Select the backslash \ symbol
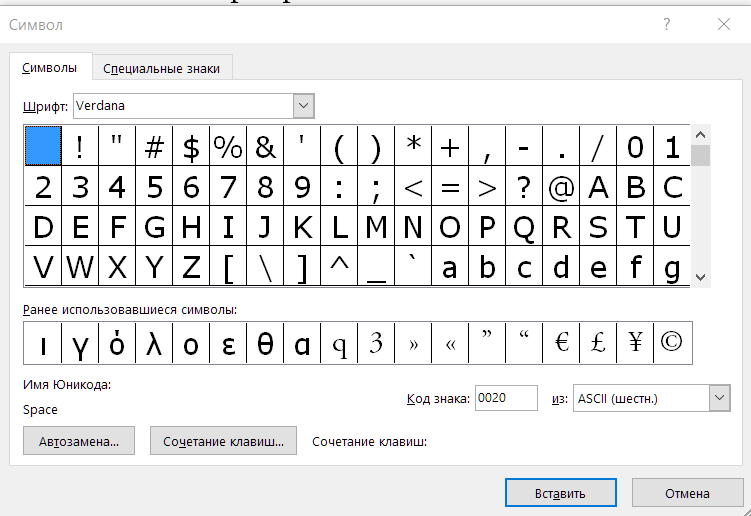 [265, 266]
